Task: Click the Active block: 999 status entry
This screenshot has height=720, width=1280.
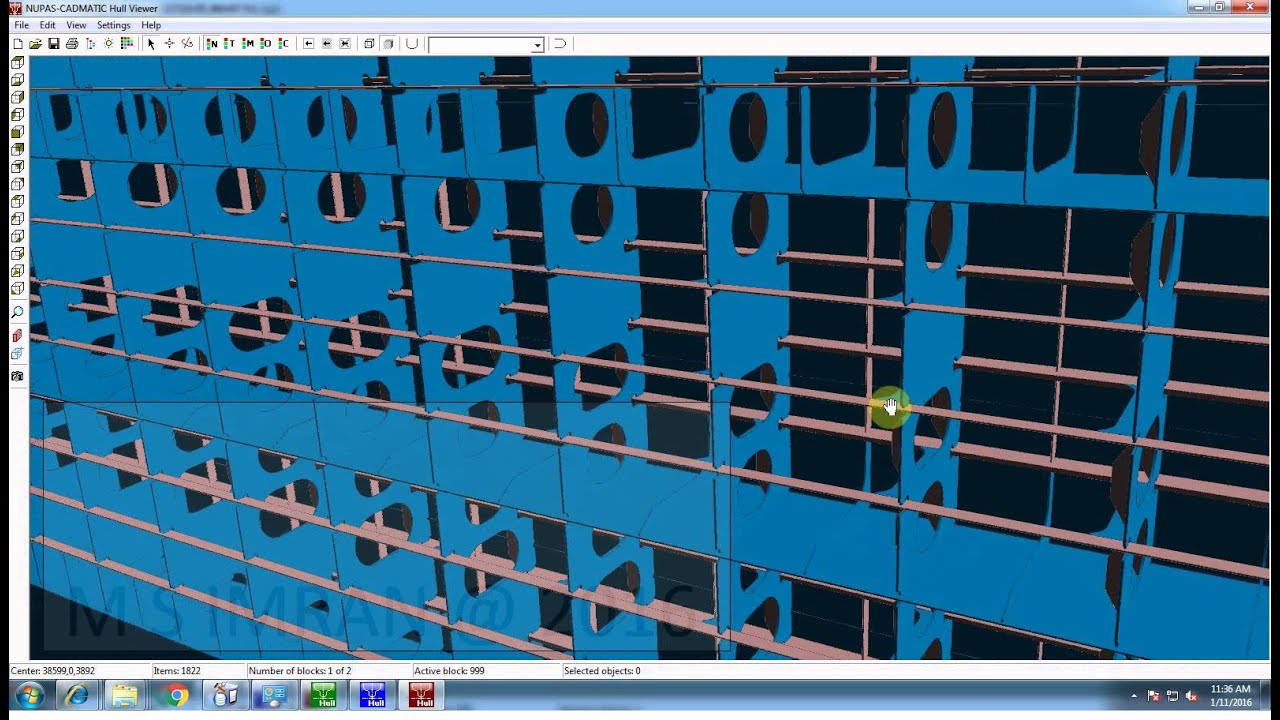Action: tap(449, 671)
